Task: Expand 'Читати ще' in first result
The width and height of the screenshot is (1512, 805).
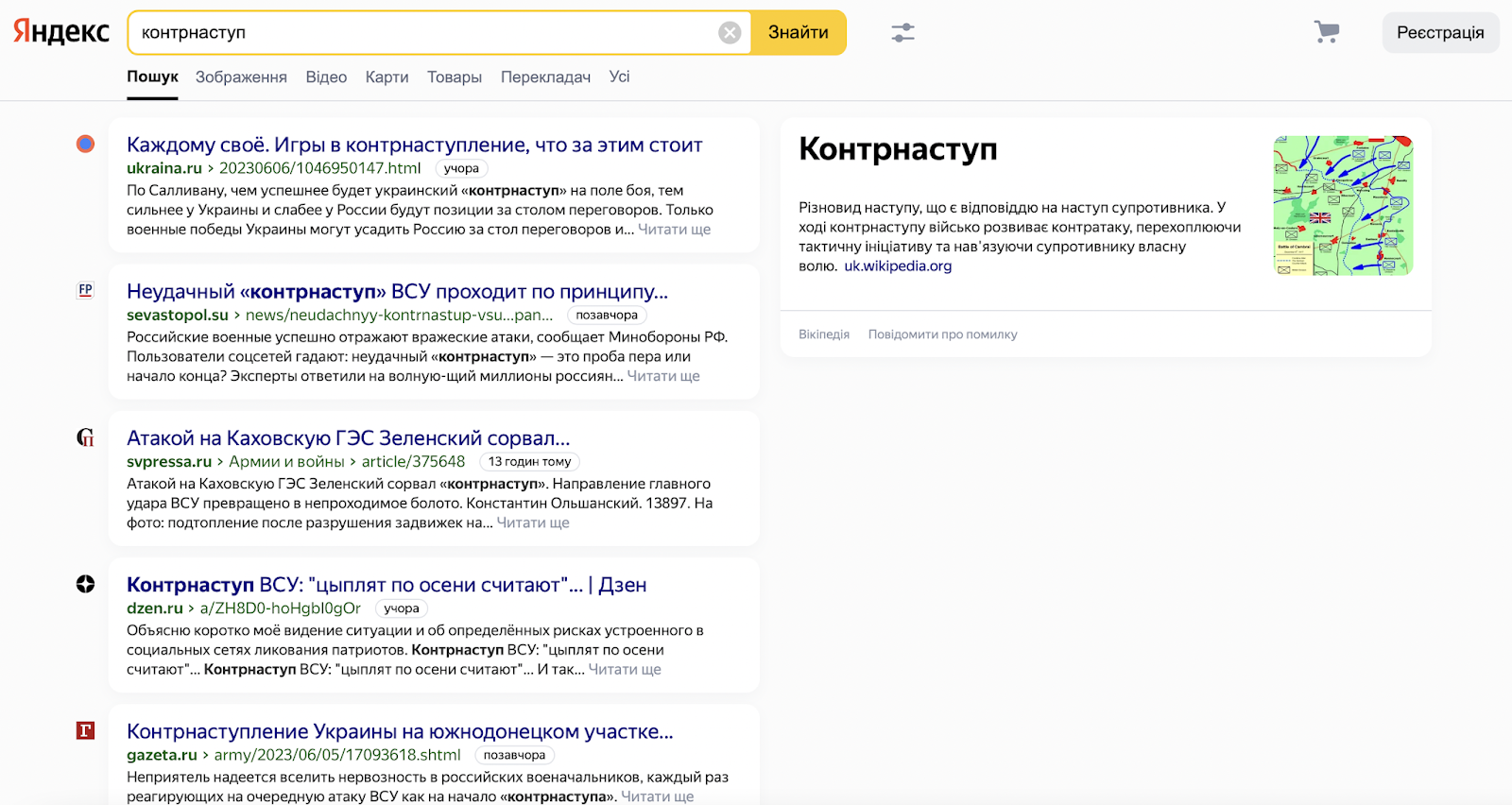Action: coord(674,230)
